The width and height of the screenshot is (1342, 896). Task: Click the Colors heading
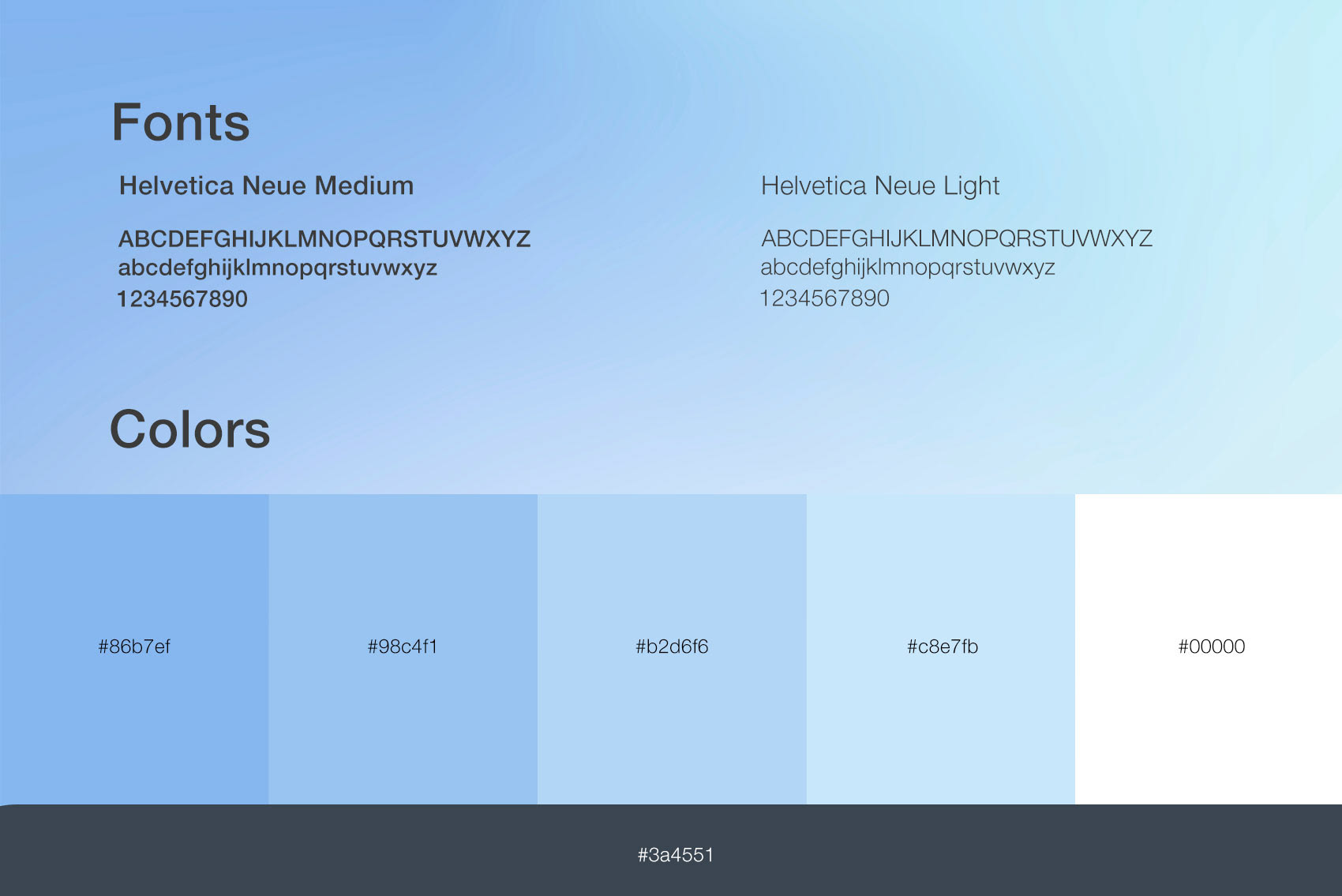[190, 429]
